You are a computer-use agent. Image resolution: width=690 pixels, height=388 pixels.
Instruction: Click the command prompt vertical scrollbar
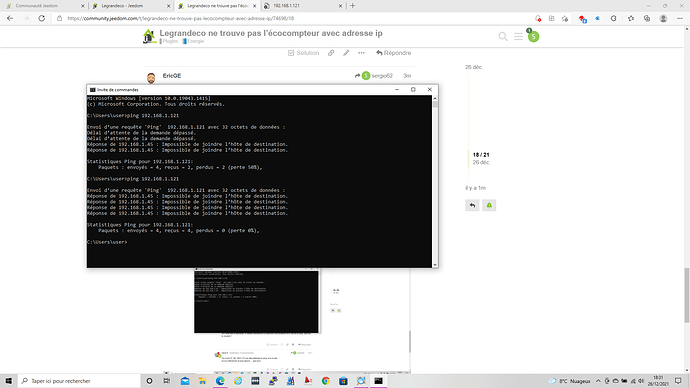[435, 181]
